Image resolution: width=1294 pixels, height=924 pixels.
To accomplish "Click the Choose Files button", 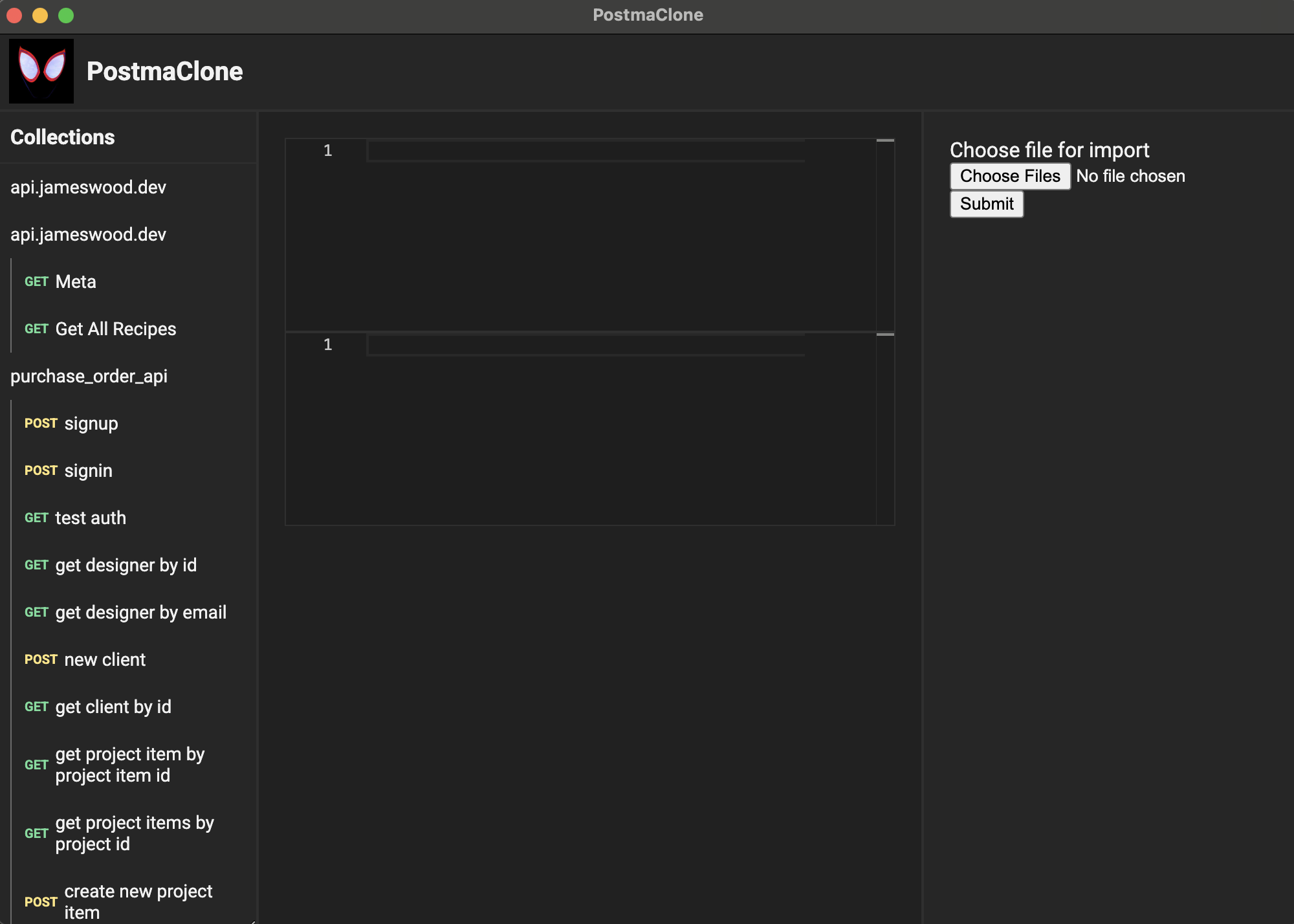I will 1009,176.
